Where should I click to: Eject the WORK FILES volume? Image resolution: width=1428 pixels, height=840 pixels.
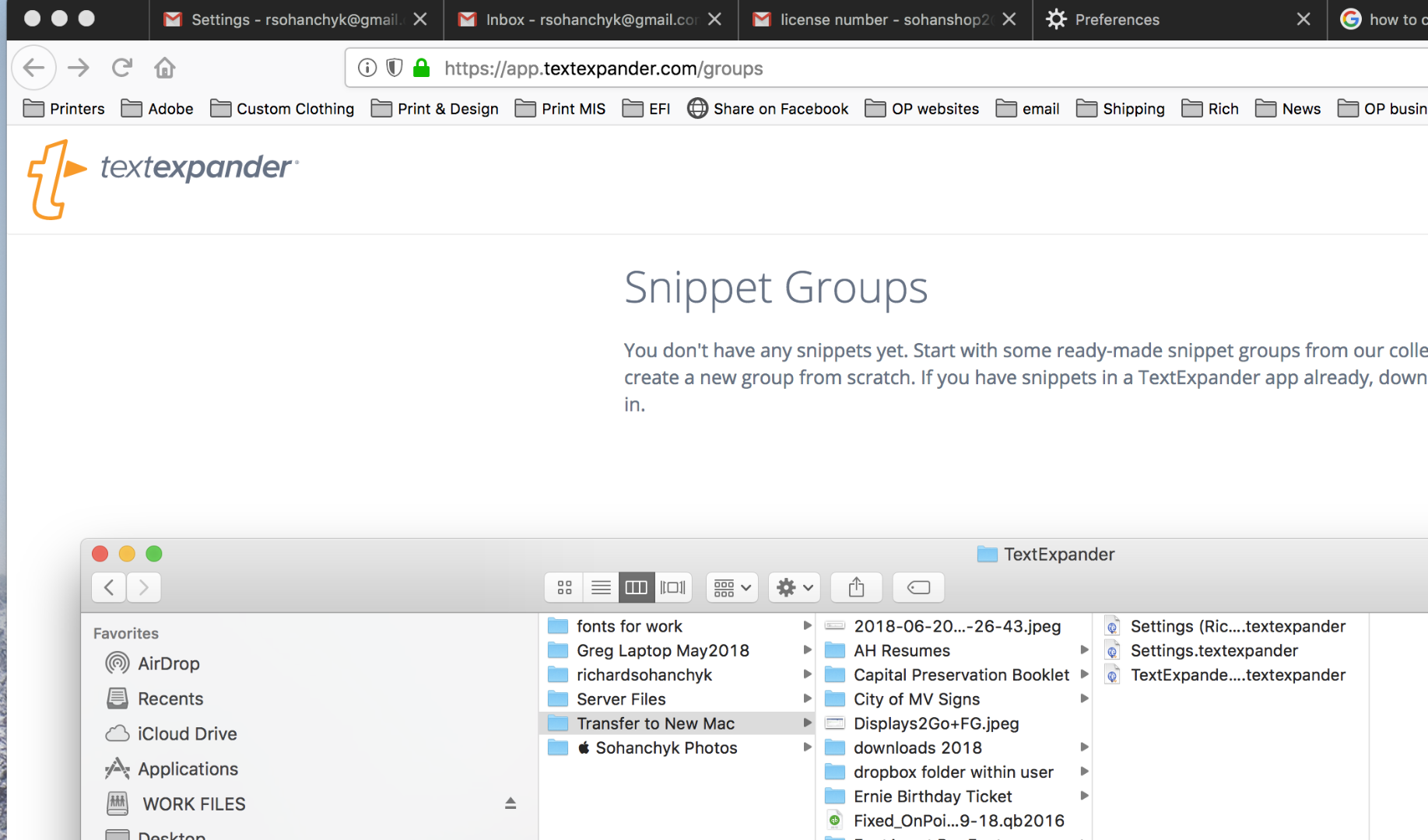511,803
